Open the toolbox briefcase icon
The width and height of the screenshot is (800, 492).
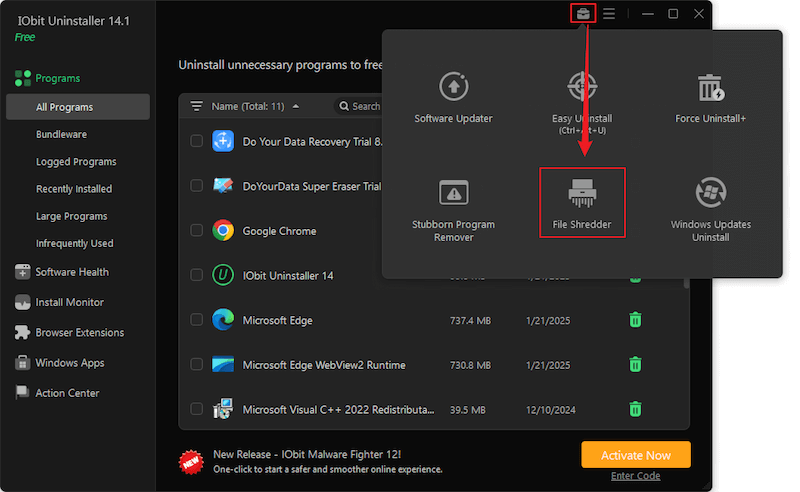click(583, 14)
